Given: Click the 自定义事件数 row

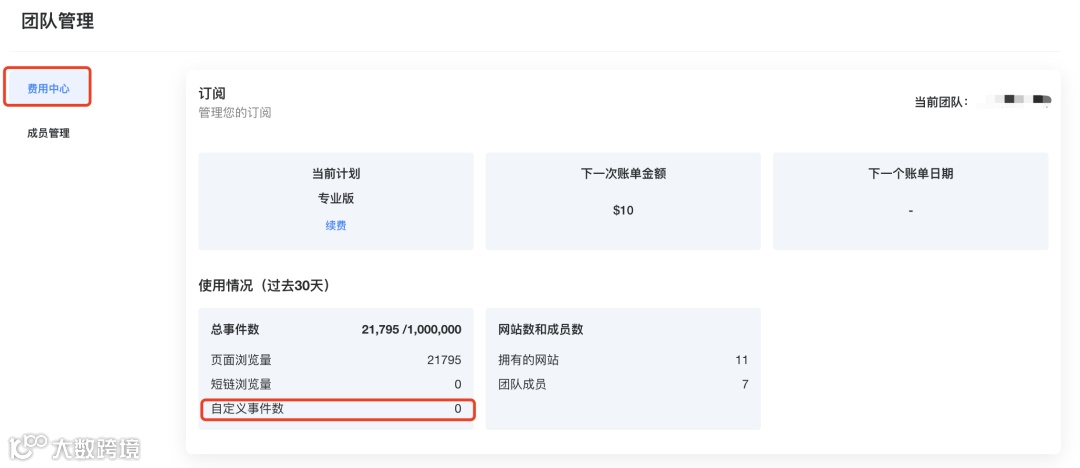Looking at the screenshot, I should pos(336,408).
